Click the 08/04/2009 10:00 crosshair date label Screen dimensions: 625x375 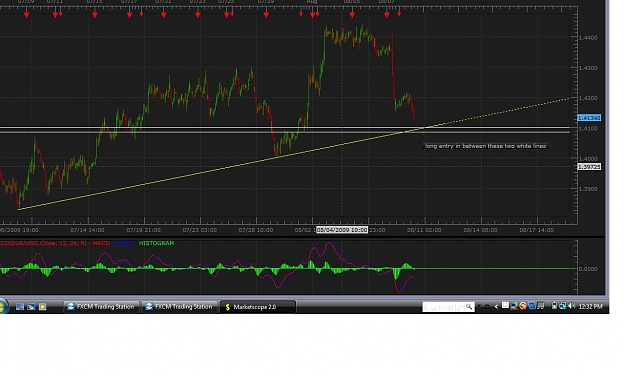click(x=342, y=230)
